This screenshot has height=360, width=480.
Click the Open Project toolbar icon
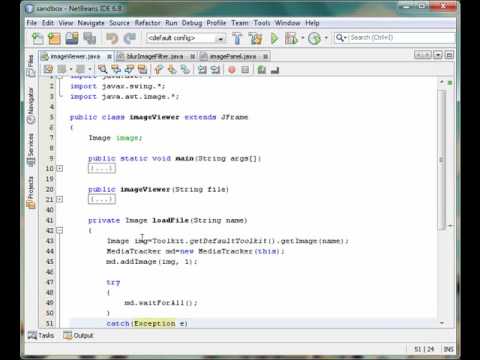pyautogui.click(x=72, y=38)
